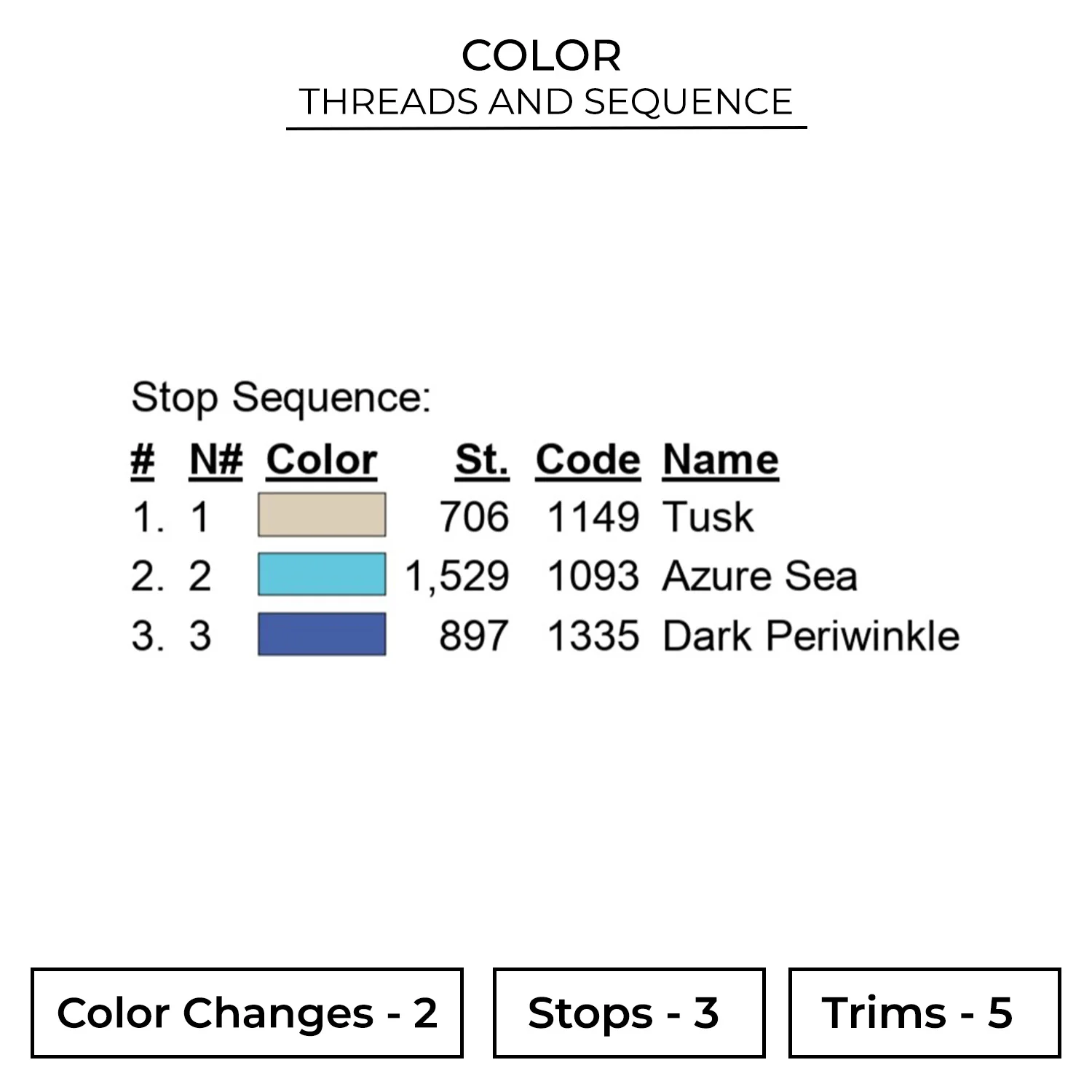The height and width of the screenshot is (1092, 1092).
Task: Select the St. column header
Action: click(x=481, y=460)
